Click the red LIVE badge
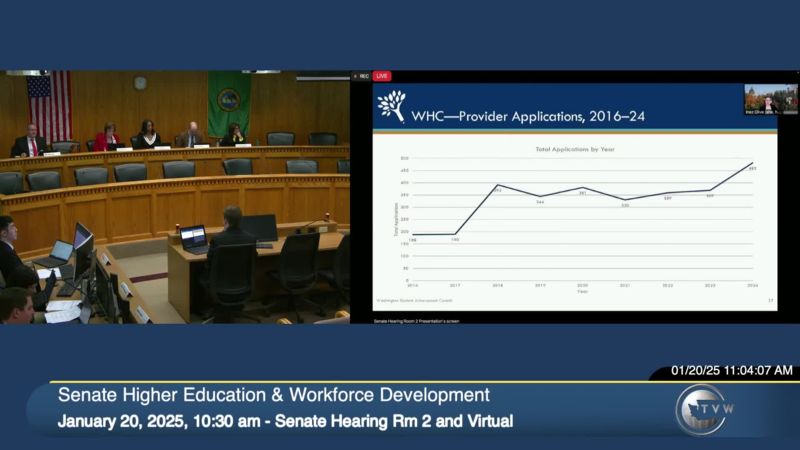This screenshot has width=800, height=450. tap(382, 76)
